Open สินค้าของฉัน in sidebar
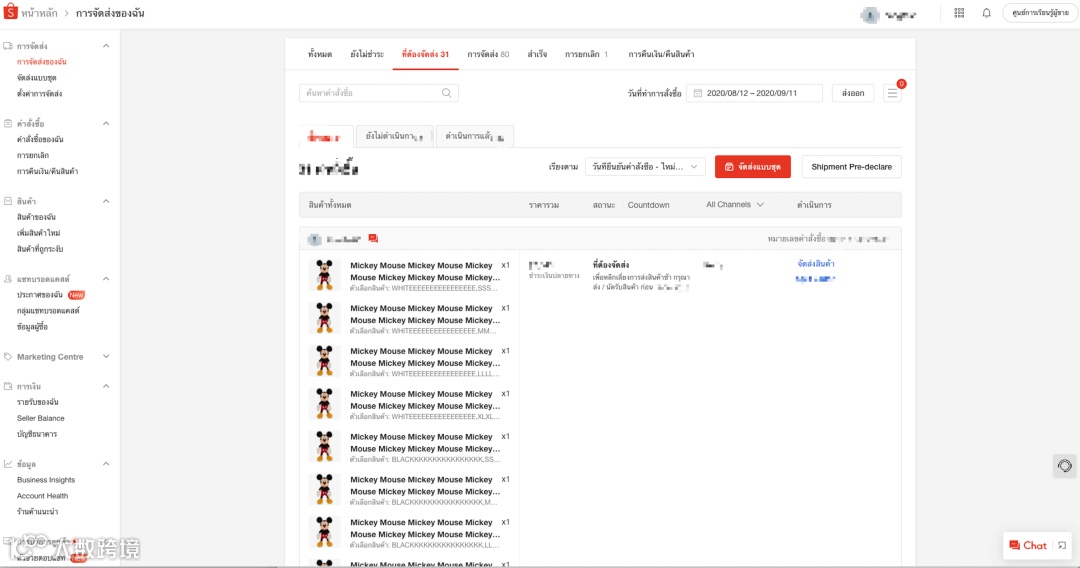Image resolution: width=1080 pixels, height=568 pixels. pyautogui.click(x=36, y=217)
